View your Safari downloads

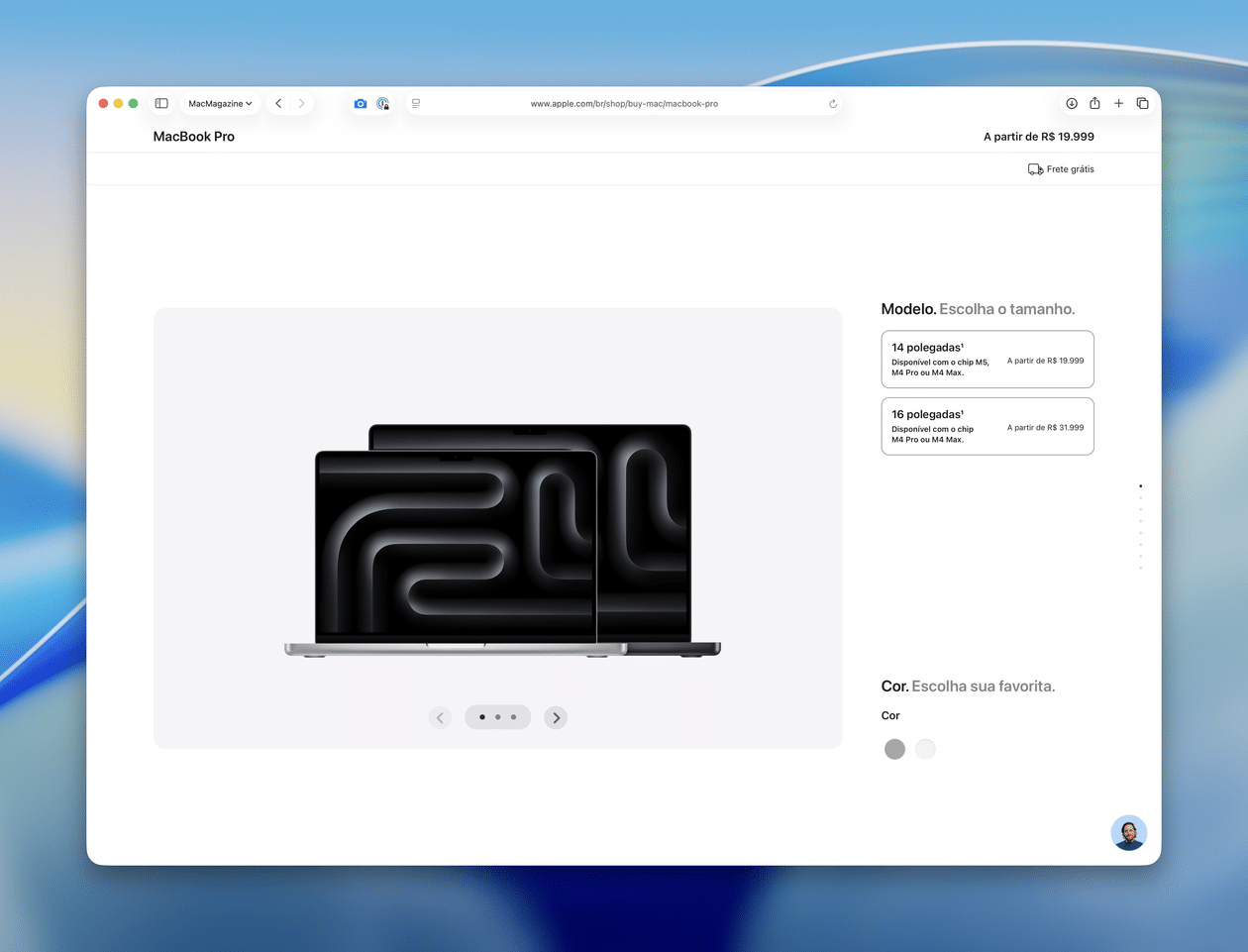1071,103
